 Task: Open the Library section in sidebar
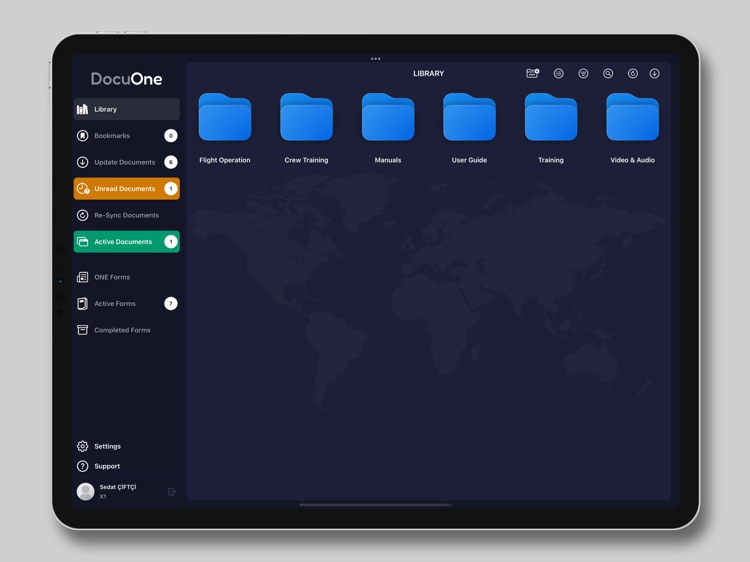(127, 109)
